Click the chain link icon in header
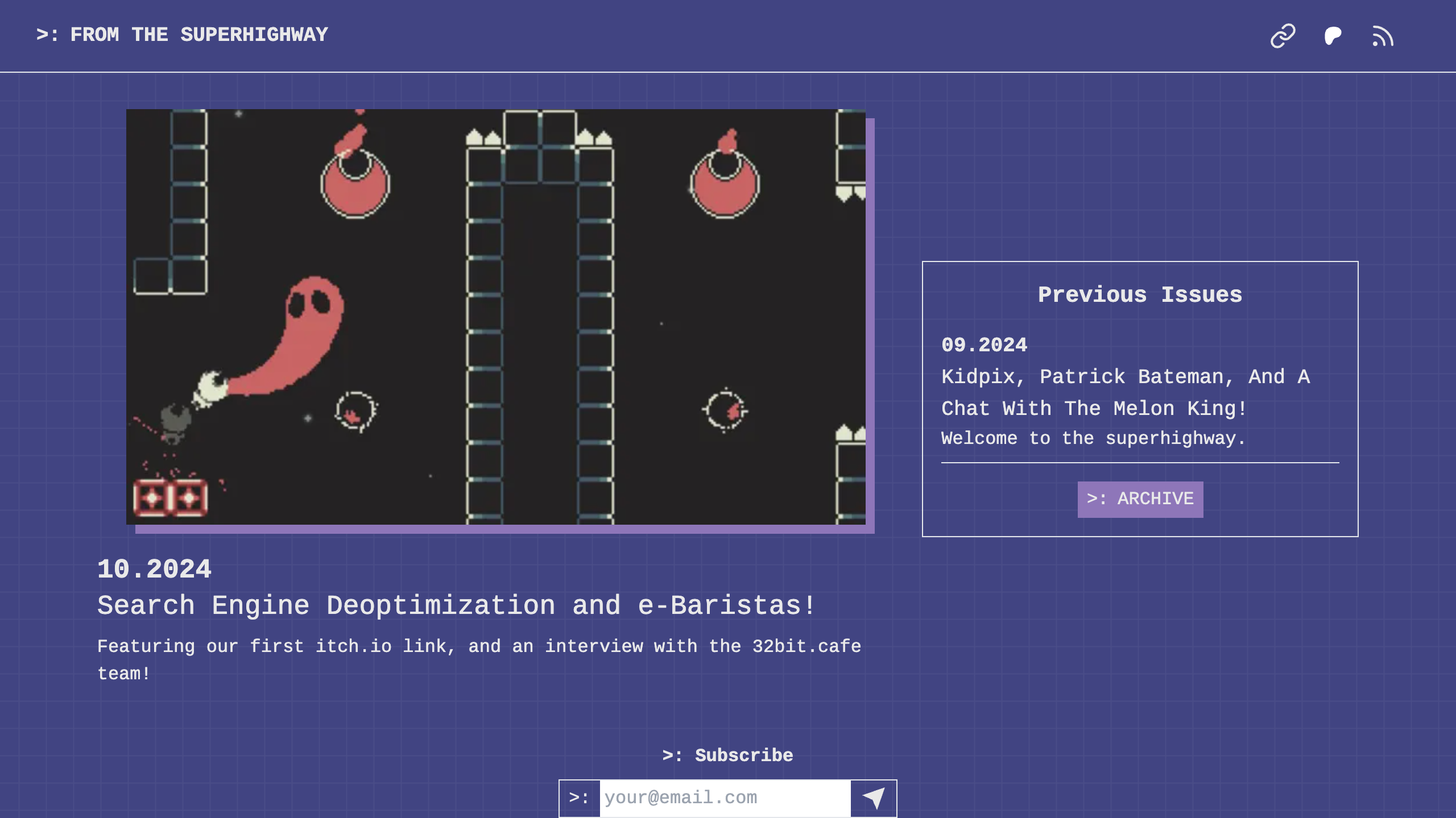 [1283, 36]
